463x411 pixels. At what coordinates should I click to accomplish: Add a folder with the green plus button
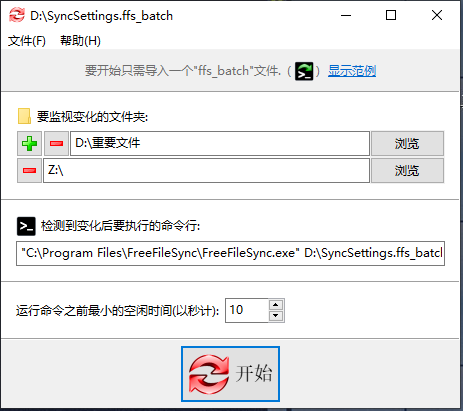click(x=29, y=144)
